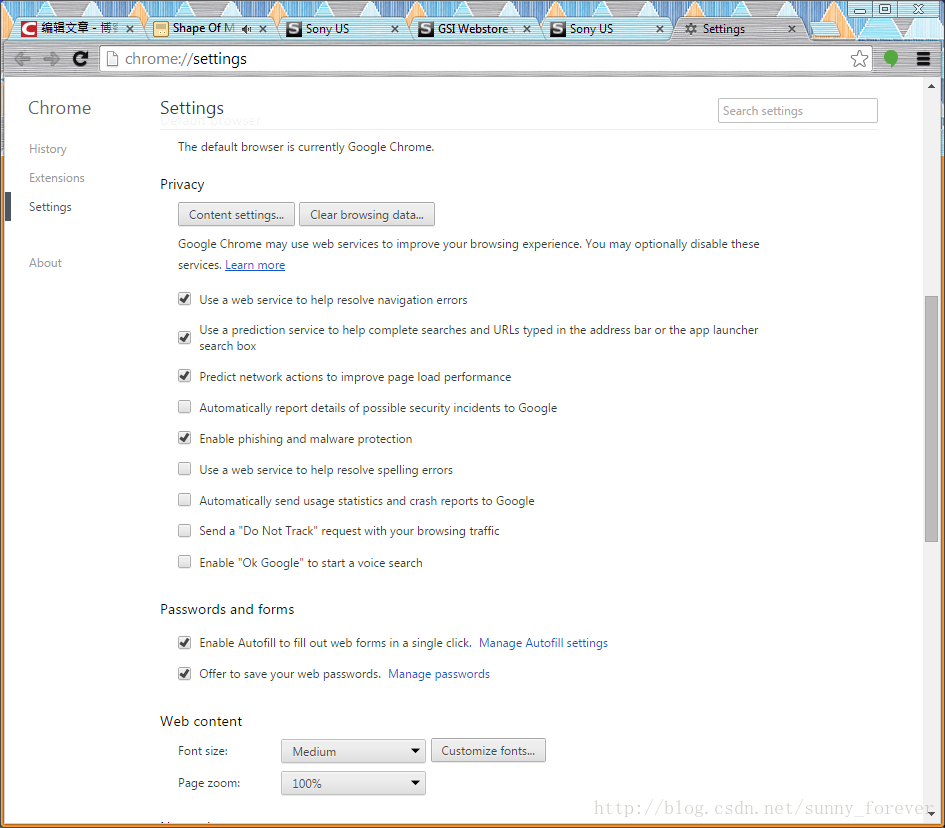Click the Content settings button
This screenshot has width=945, height=828.
236,215
